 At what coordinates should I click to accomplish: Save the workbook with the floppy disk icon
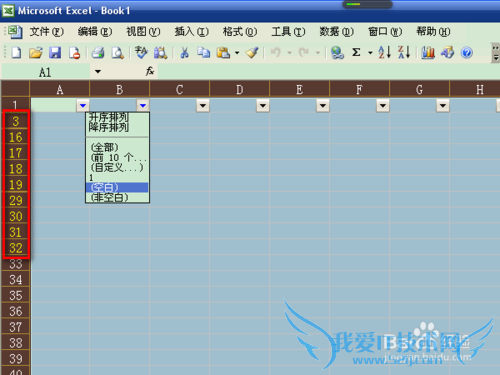pyautogui.click(x=55, y=53)
